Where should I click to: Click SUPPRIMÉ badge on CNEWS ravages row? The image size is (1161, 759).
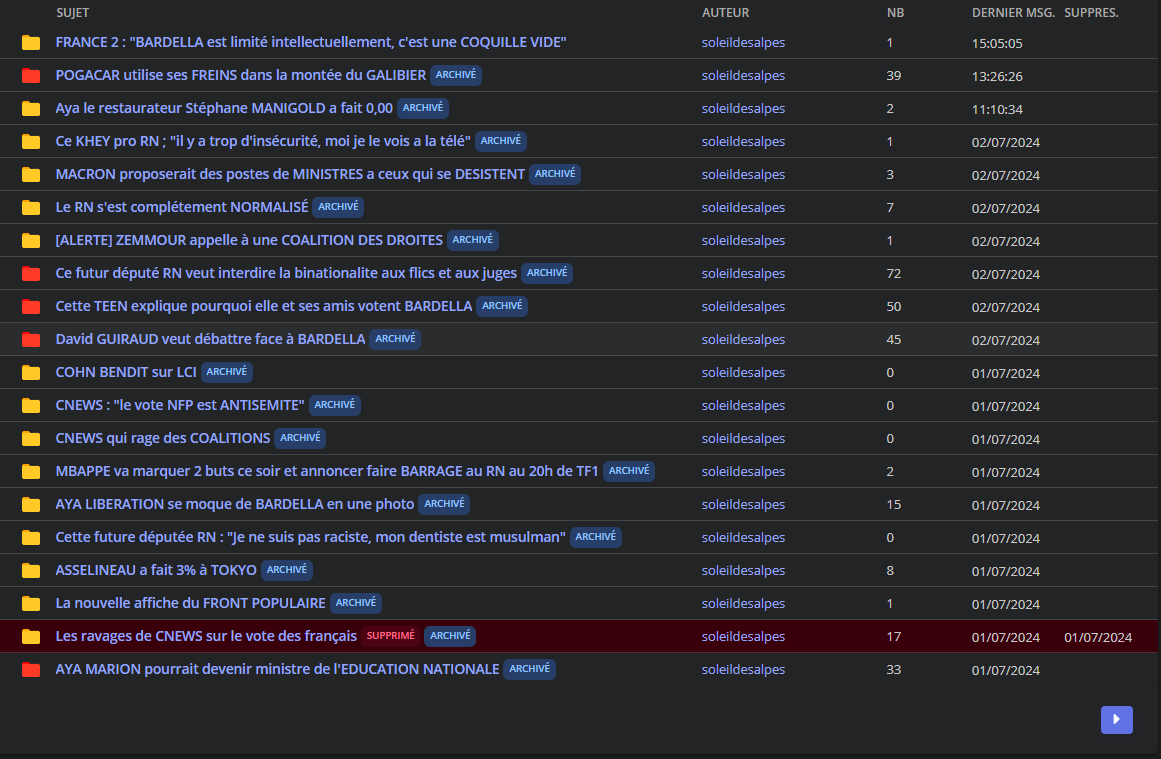pos(391,636)
